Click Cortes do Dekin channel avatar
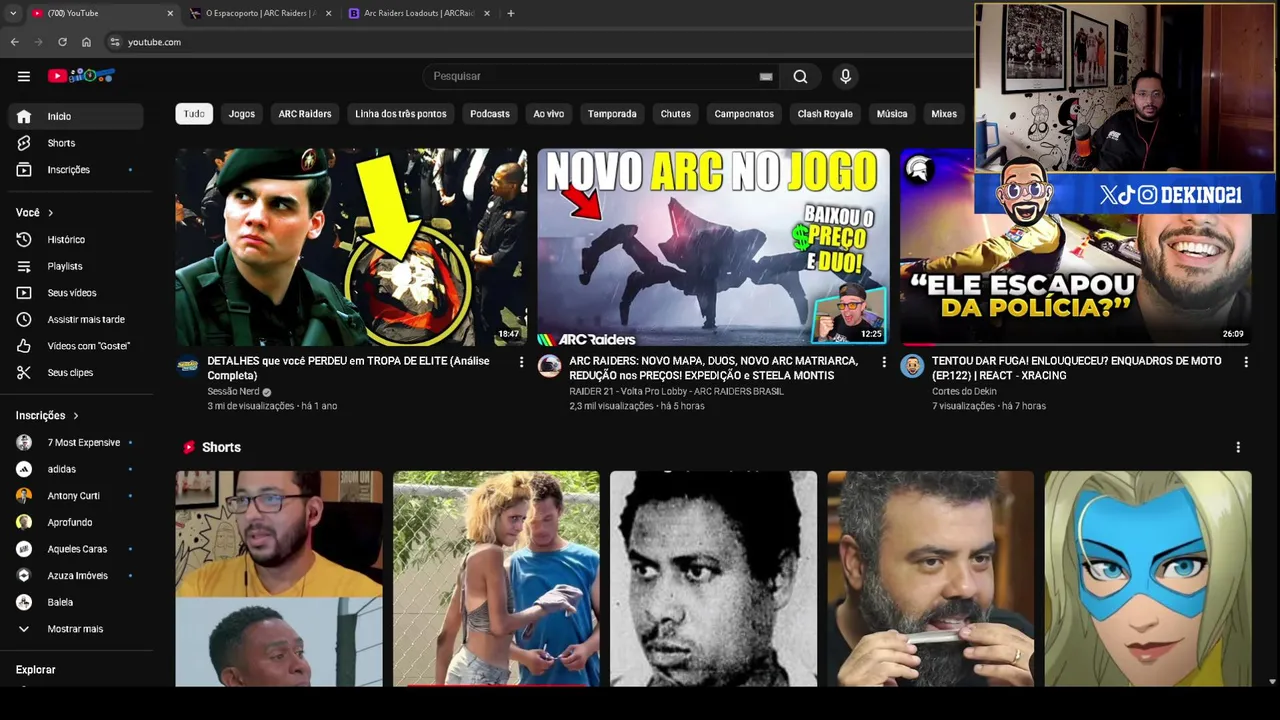This screenshot has height=720, width=1280. click(x=911, y=366)
